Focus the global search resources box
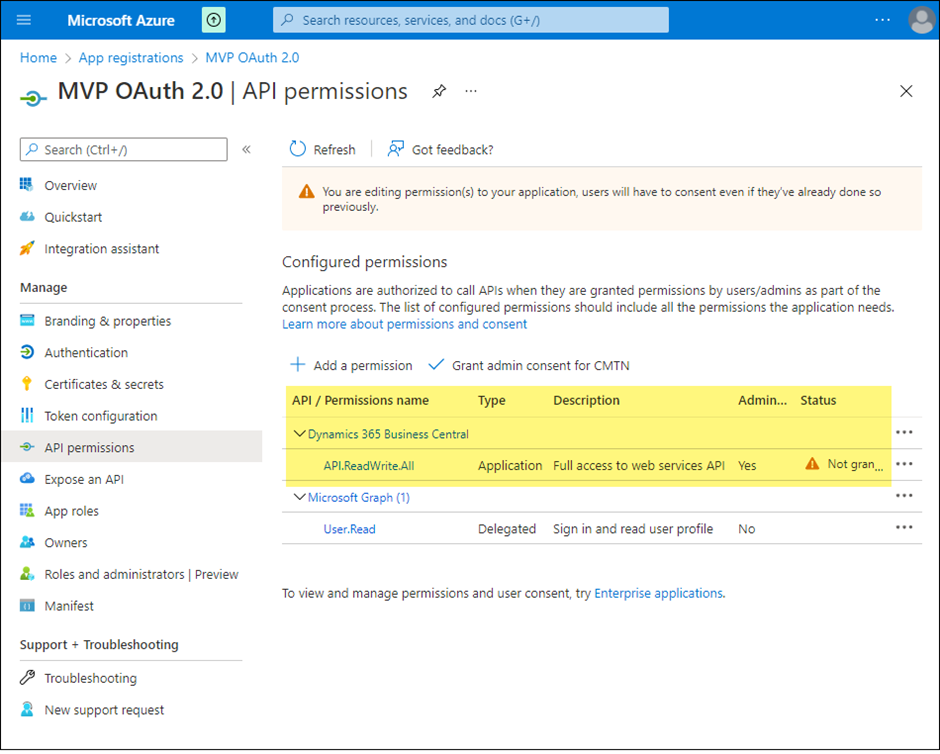 click(x=471, y=20)
